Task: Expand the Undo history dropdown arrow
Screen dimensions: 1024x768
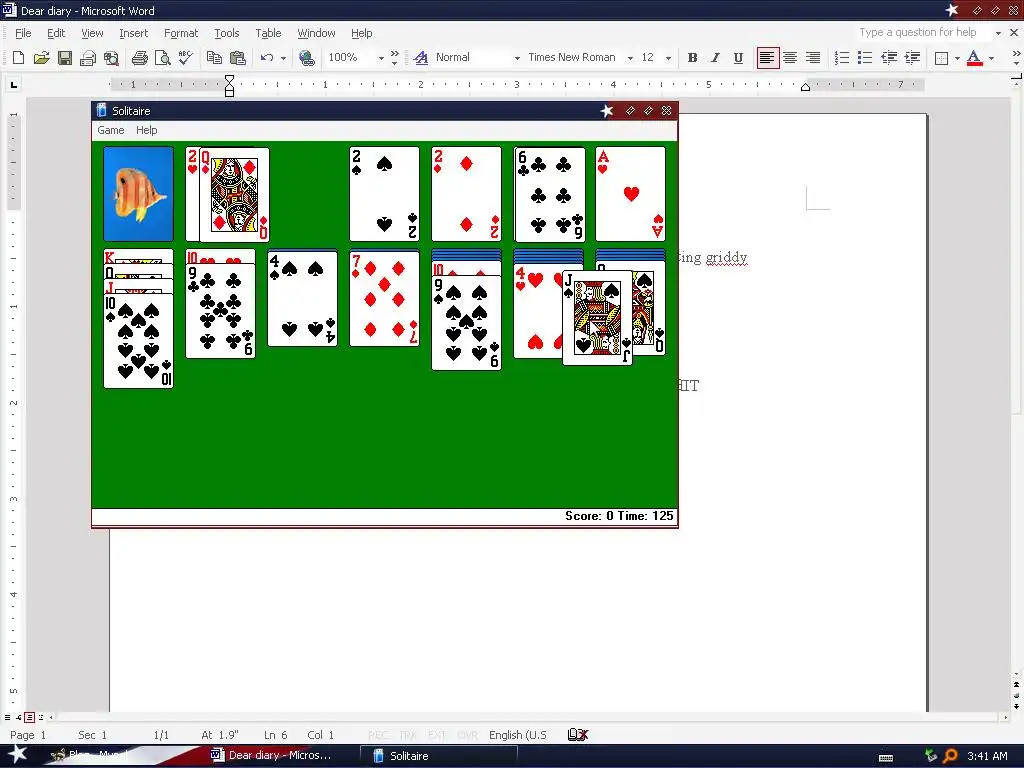Action: pos(283,58)
